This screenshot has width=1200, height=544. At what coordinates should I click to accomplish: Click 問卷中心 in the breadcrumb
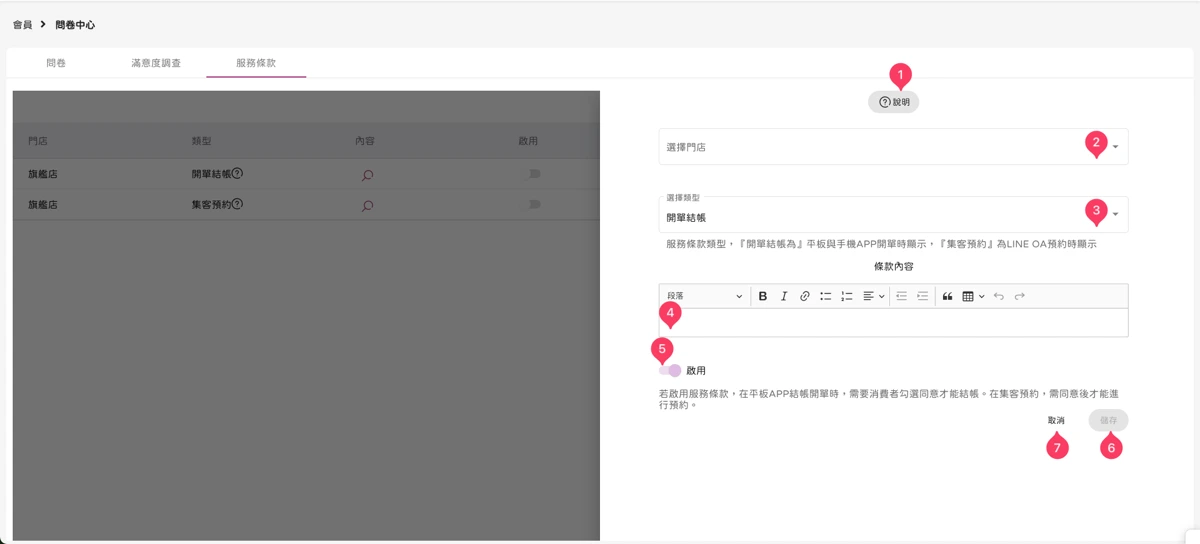pyautogui.click(x=75, y=24)
